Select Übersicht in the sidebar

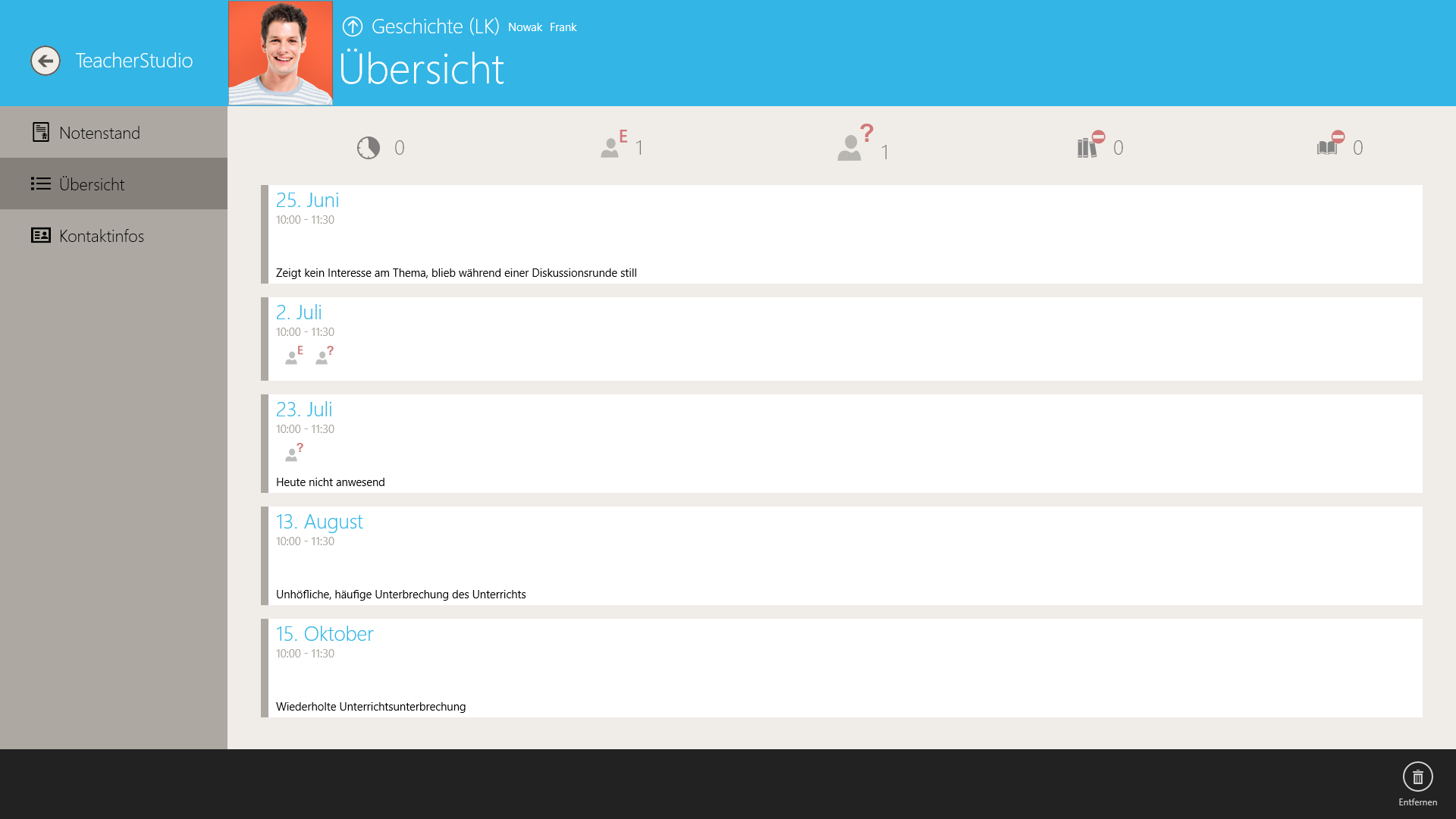pos(114,184)
